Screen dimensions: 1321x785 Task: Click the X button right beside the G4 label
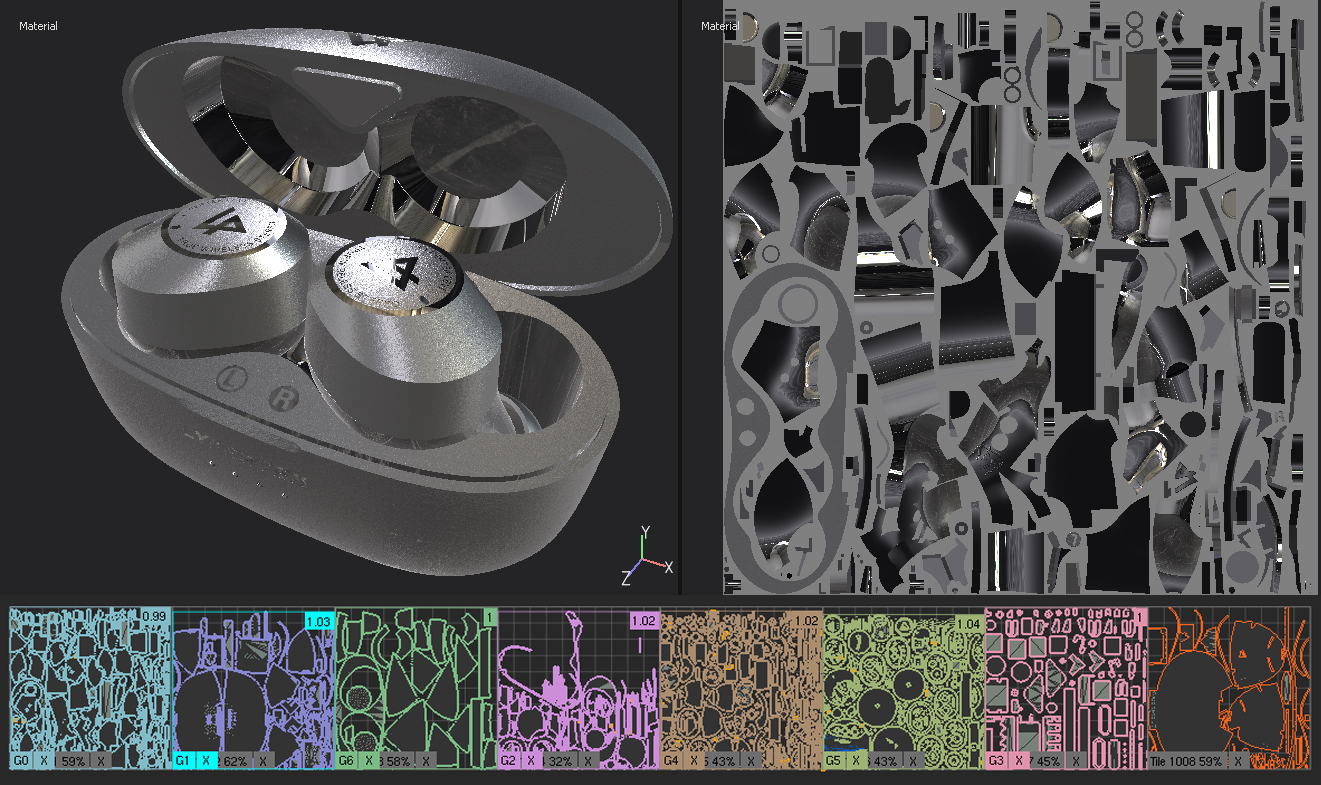(694, 761)
